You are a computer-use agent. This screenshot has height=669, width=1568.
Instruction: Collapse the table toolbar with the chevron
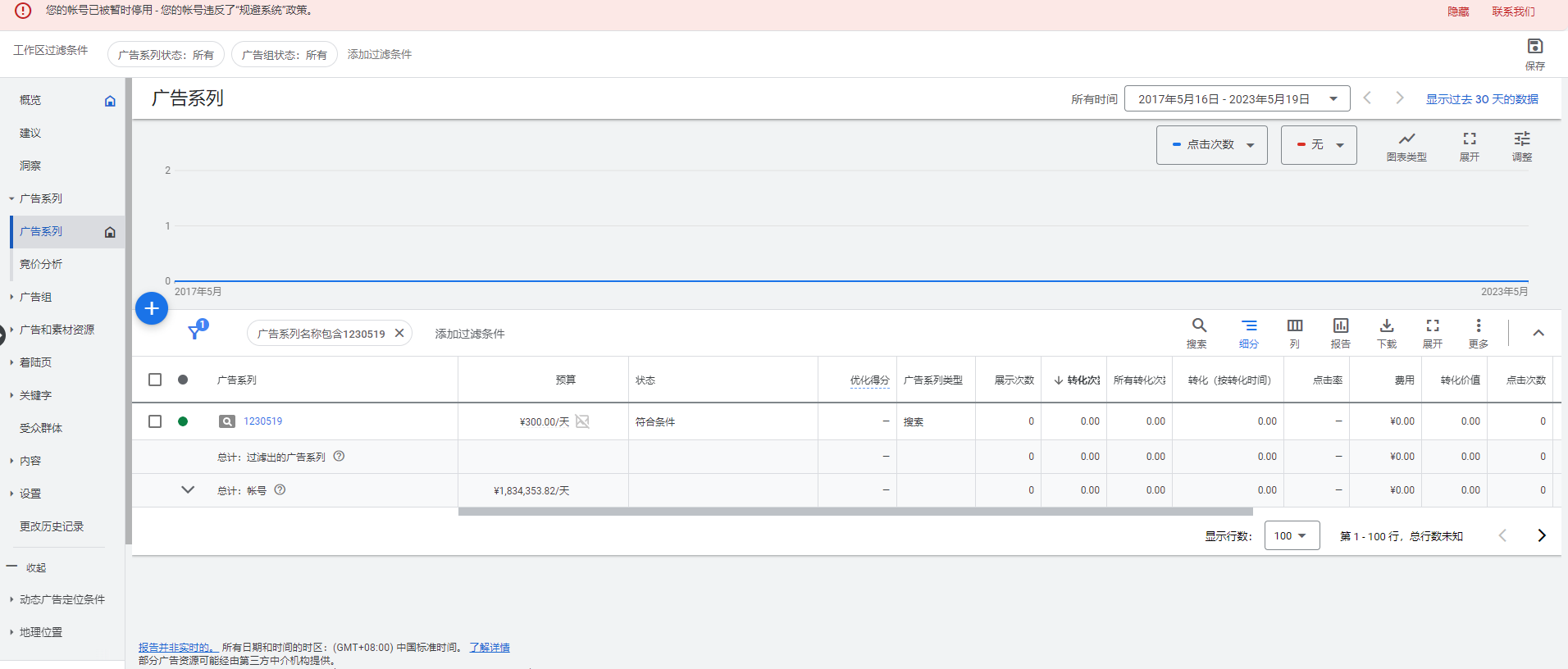coord(1538,333)
